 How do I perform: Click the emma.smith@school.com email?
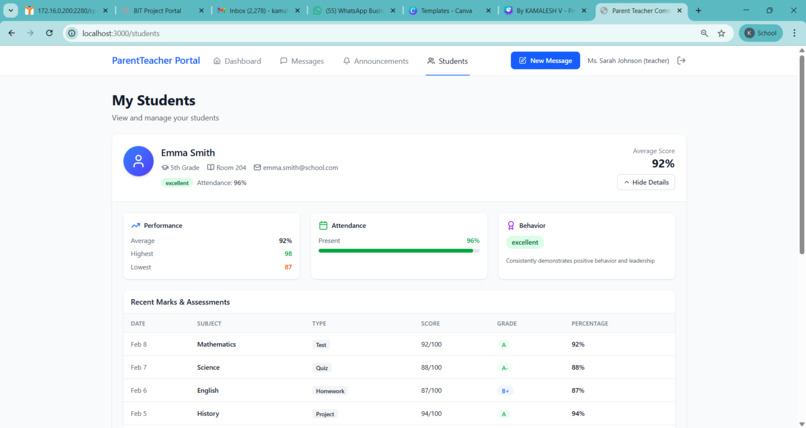pyautogui.click(x=301, y=168)
